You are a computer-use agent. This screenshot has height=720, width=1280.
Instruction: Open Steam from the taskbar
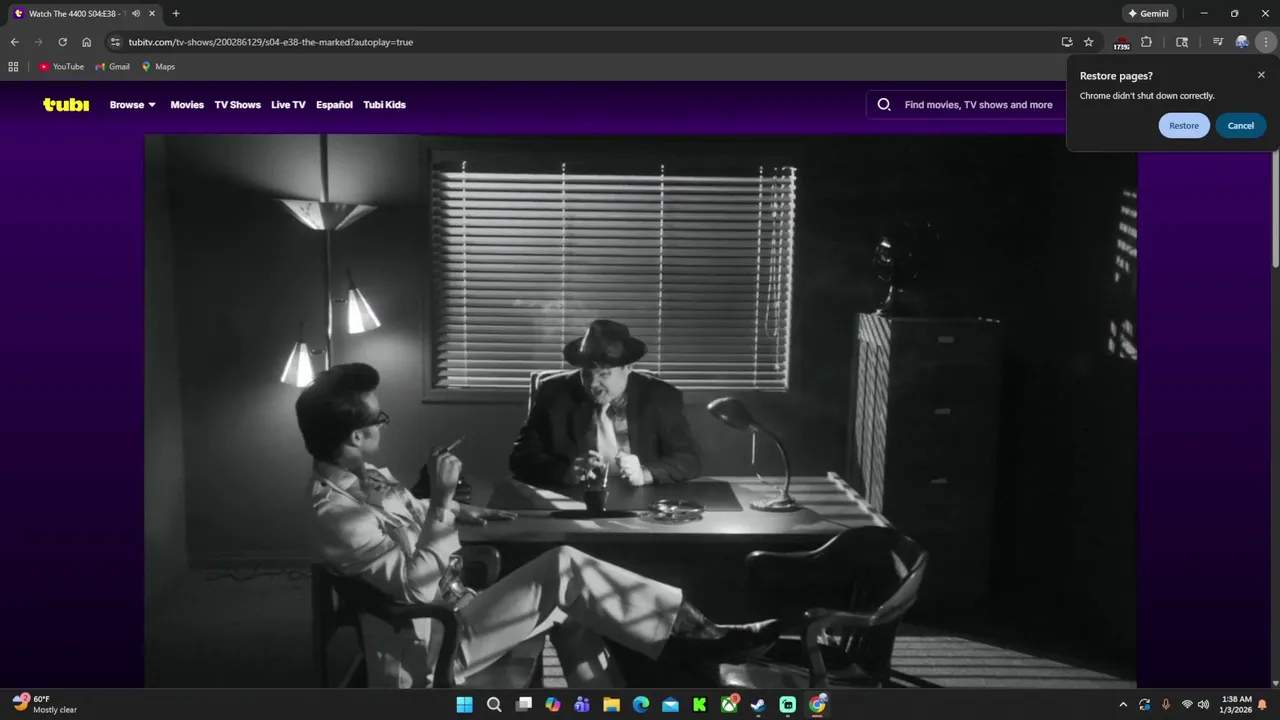[x=758, y=704]
